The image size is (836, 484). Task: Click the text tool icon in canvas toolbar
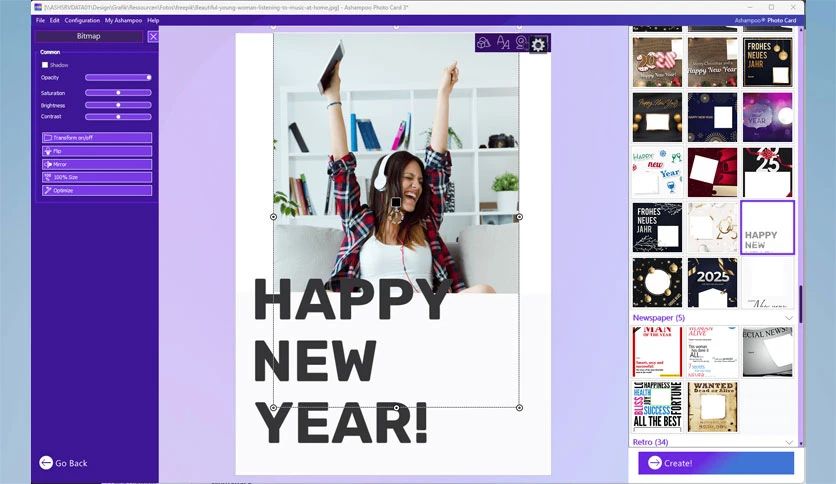tap(503, 43)
